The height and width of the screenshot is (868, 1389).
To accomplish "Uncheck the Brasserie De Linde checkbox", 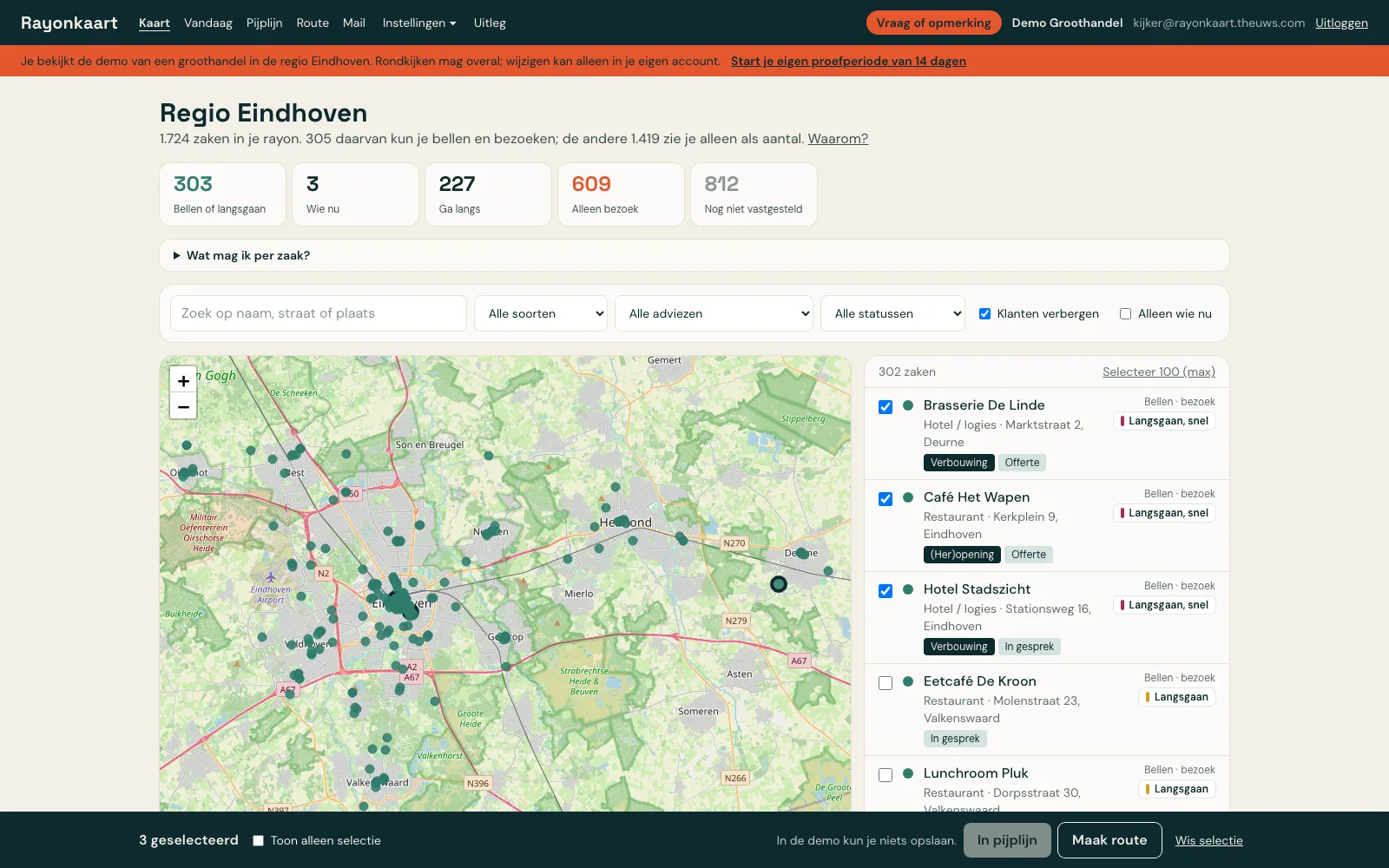I will pos(885,407).
